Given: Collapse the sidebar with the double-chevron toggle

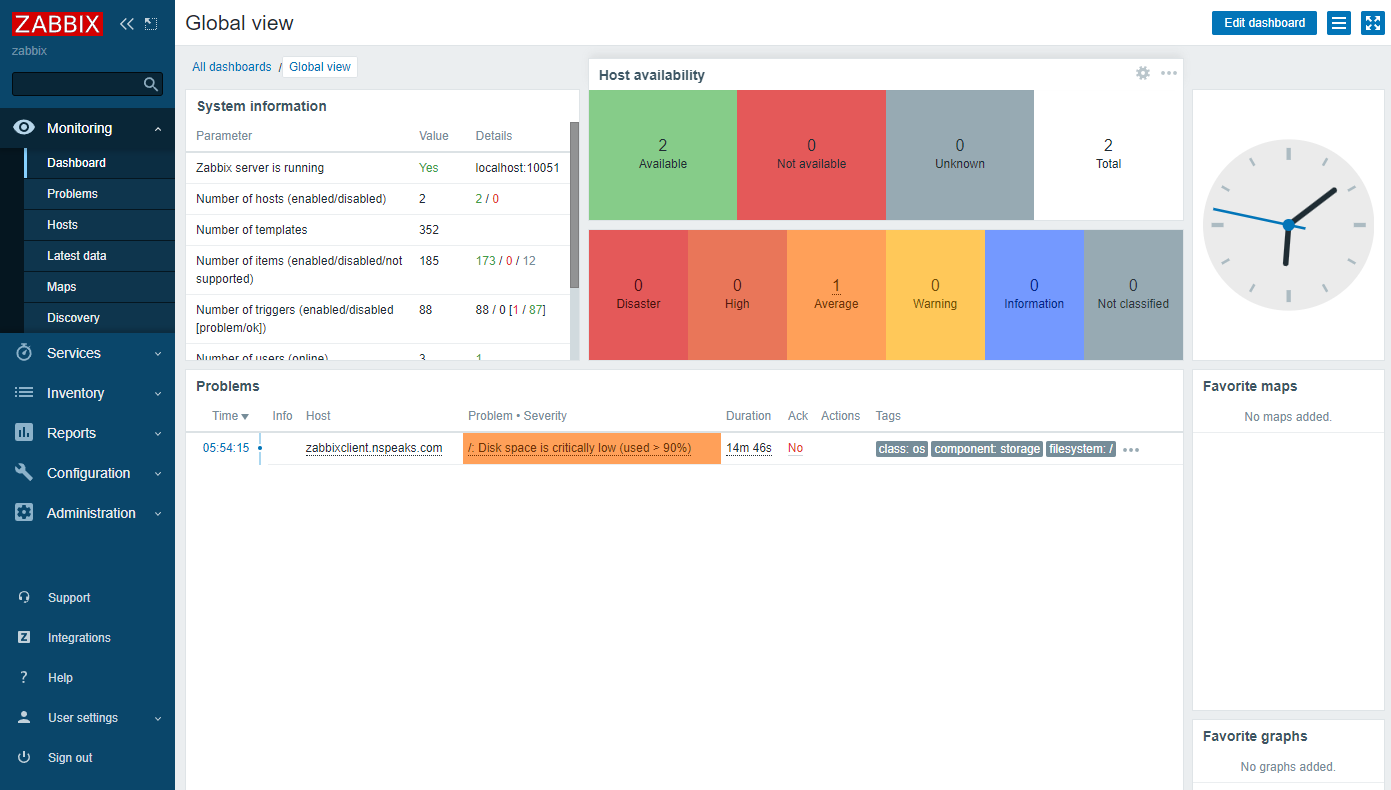Looking at the screenshot, I should pyautogui.click(x=126, y=23).
